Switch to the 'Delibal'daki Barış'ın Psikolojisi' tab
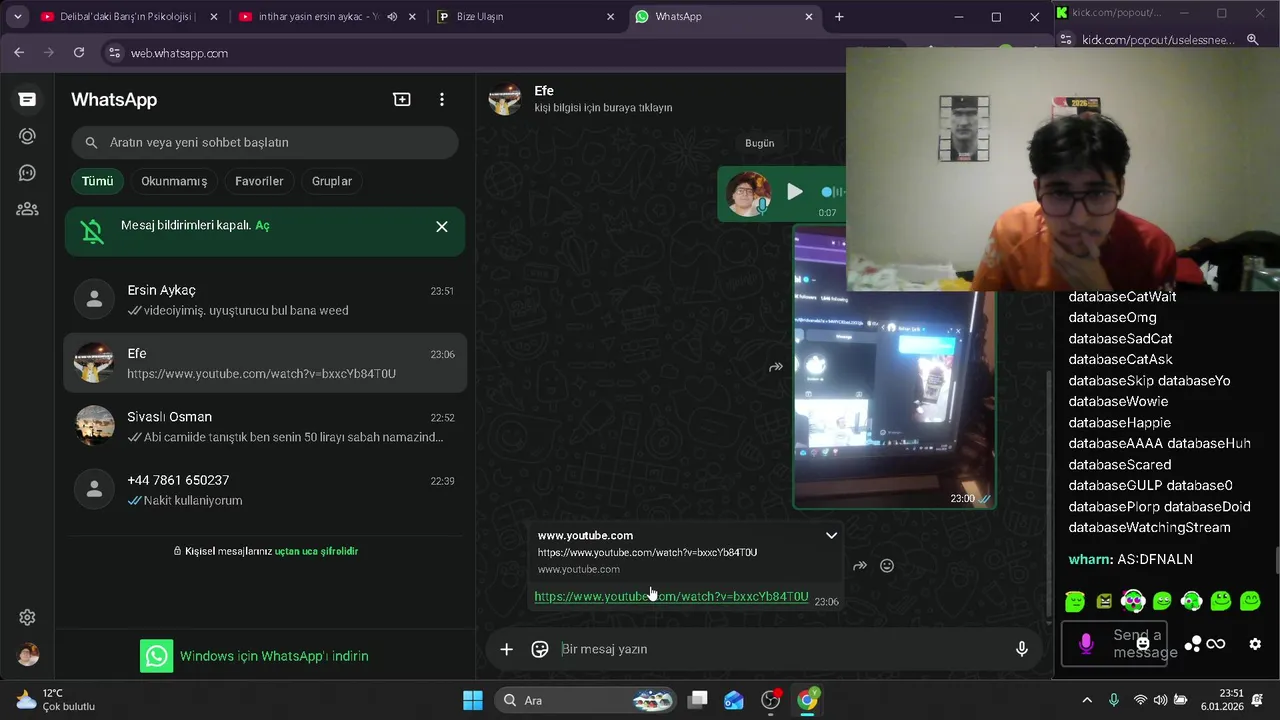 coord(128,17)
